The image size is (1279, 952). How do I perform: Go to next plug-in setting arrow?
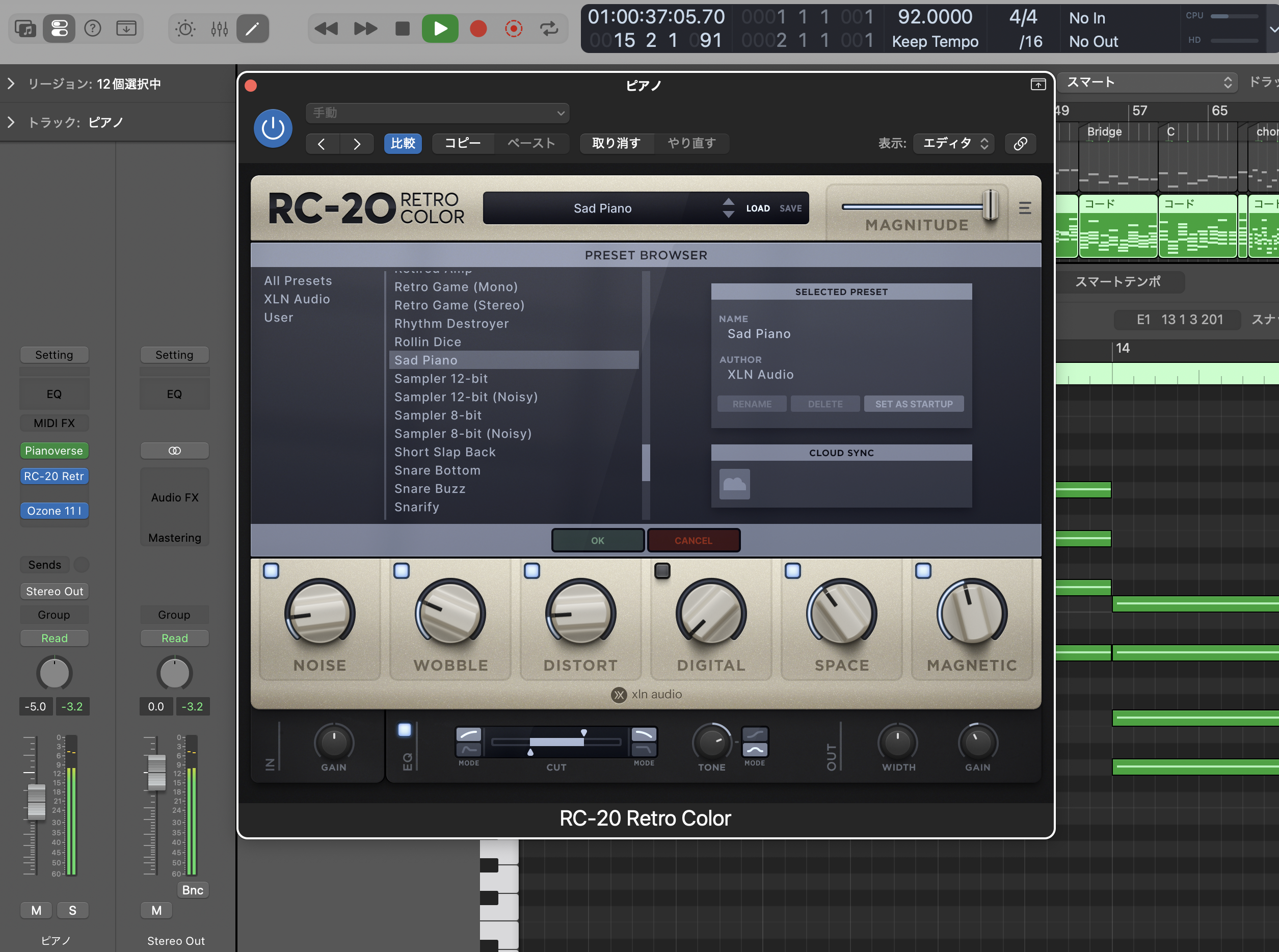click(357, 144)
